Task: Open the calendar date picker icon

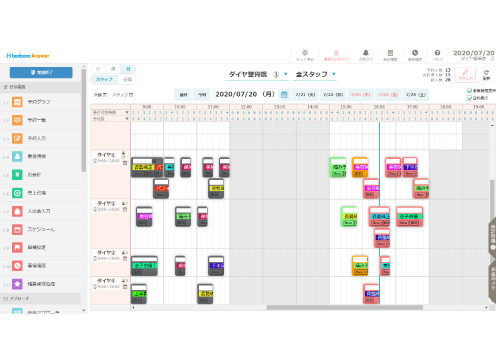Action: click(284, 95)
